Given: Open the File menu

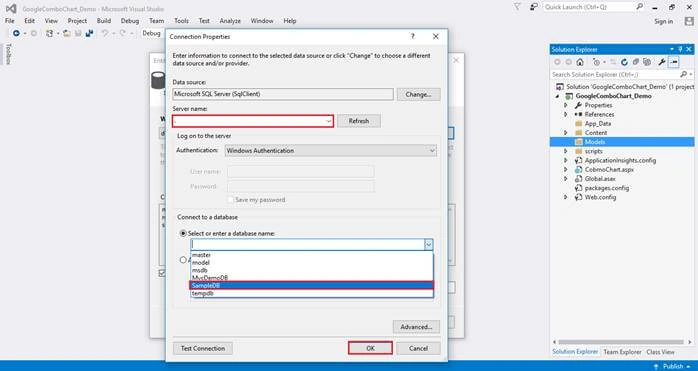Looking at the screenshot, I should click(9, 21).
